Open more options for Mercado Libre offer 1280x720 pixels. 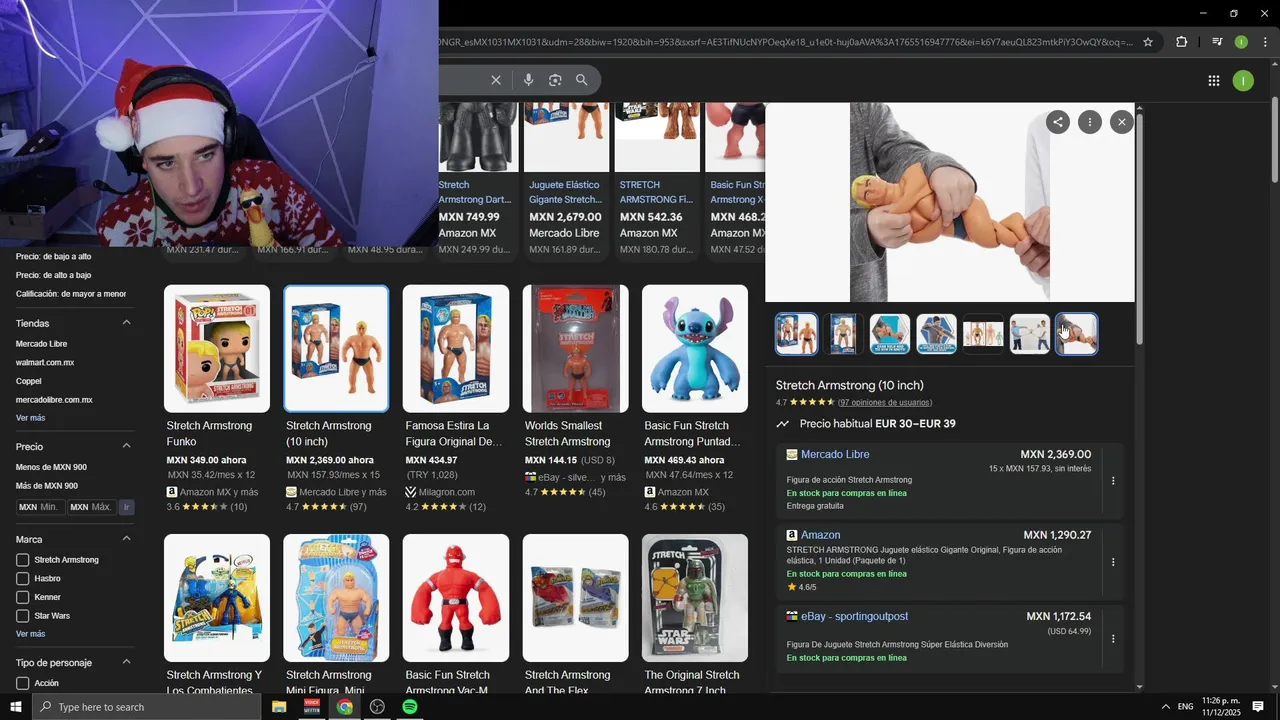point(1113,481)
